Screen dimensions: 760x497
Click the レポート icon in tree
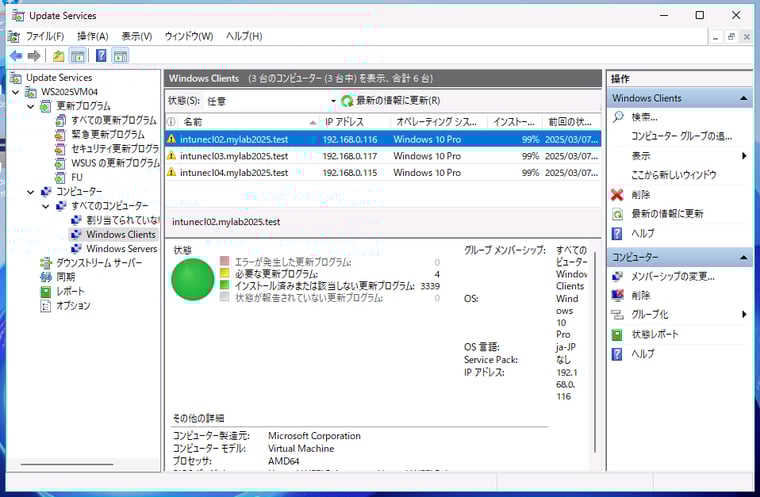pyautogui.click(x=46, y=291)
